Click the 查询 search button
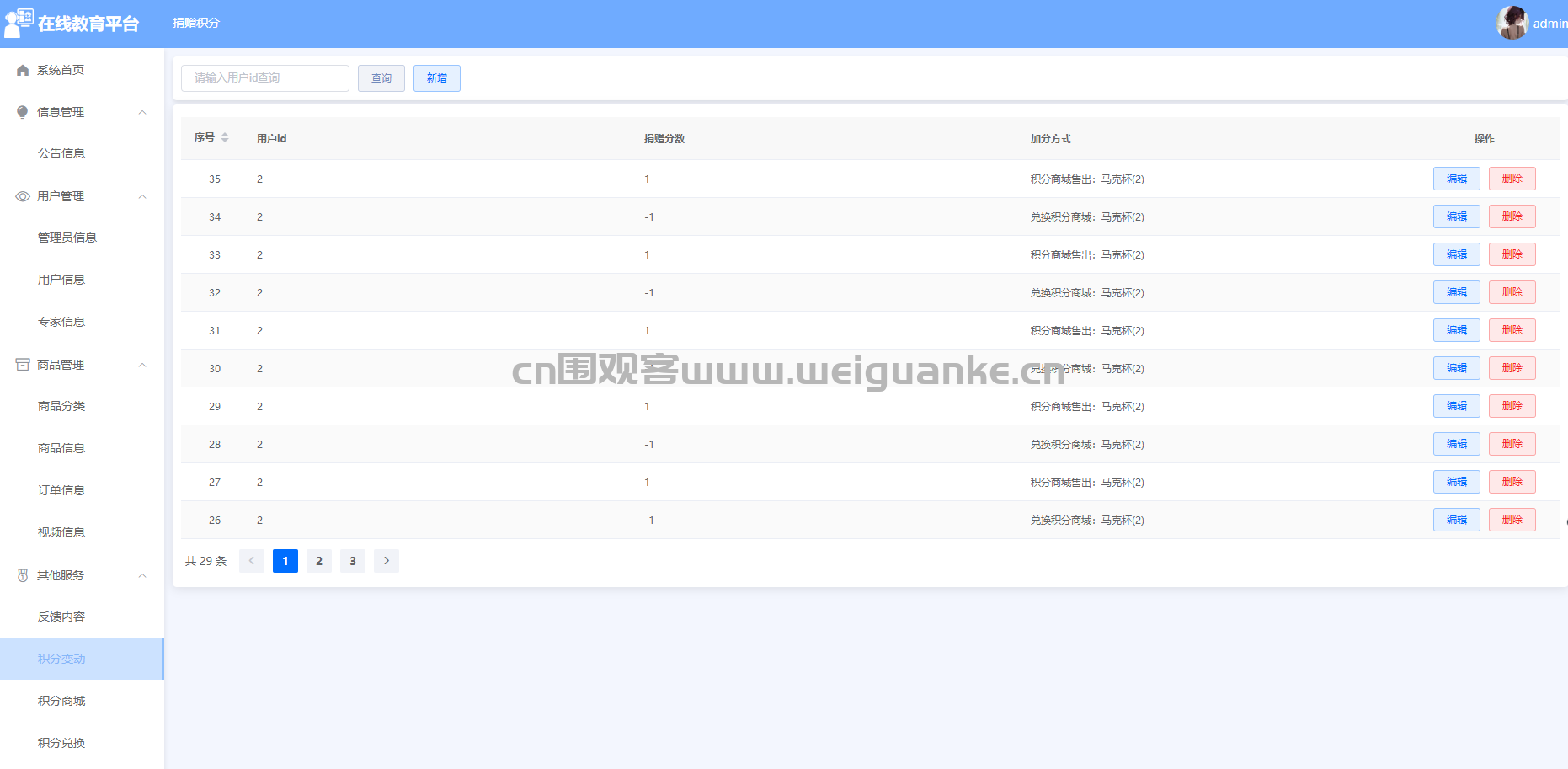 pos(381,78)
